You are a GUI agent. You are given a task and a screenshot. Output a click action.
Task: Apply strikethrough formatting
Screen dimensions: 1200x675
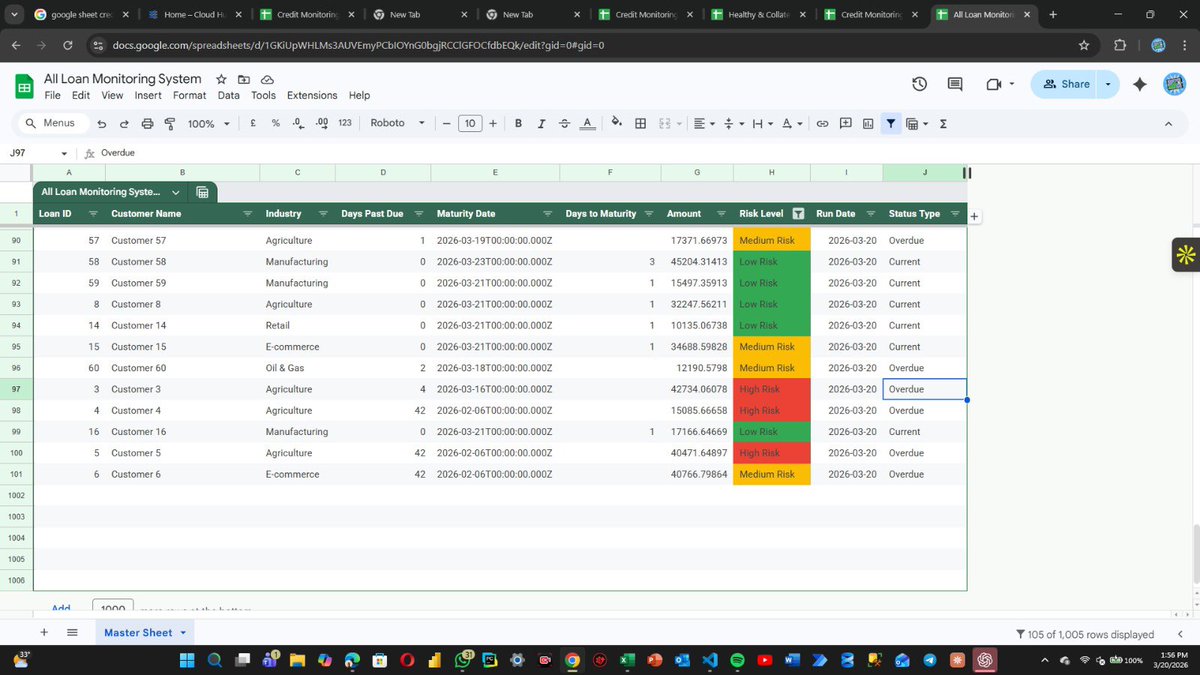click(564, 123)
